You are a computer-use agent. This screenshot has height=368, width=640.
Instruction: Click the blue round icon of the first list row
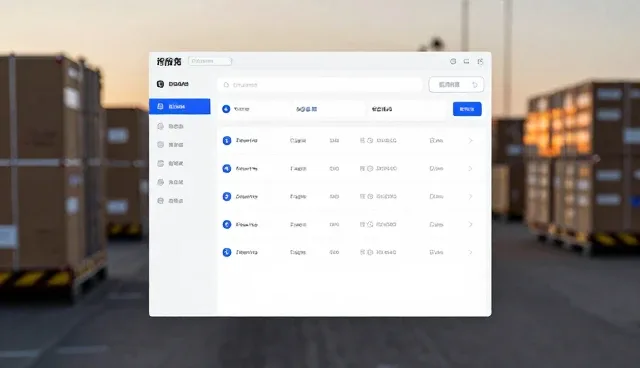(x=227, y=141)
